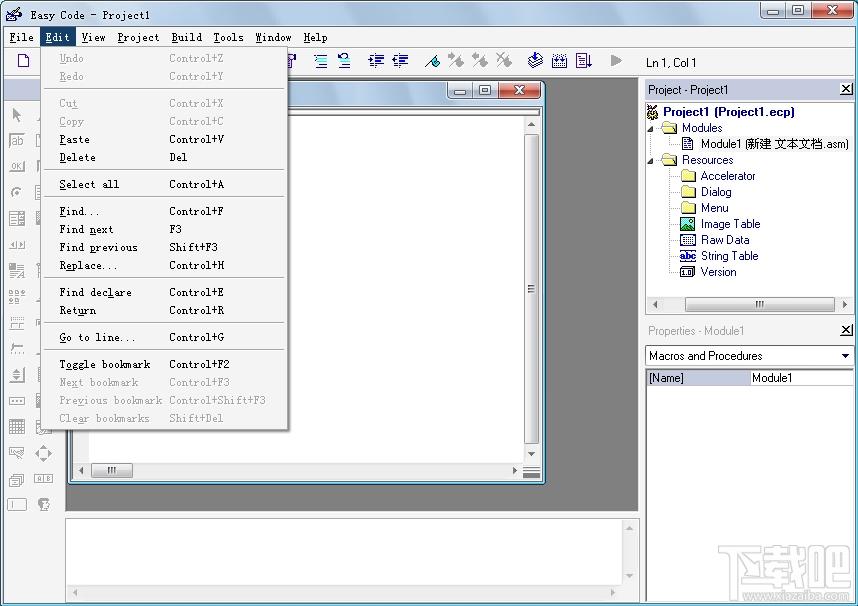This screenshot has width=858, height=606.
Task: Click the previous bookmark toolbar icon
Action: (480, 60)
